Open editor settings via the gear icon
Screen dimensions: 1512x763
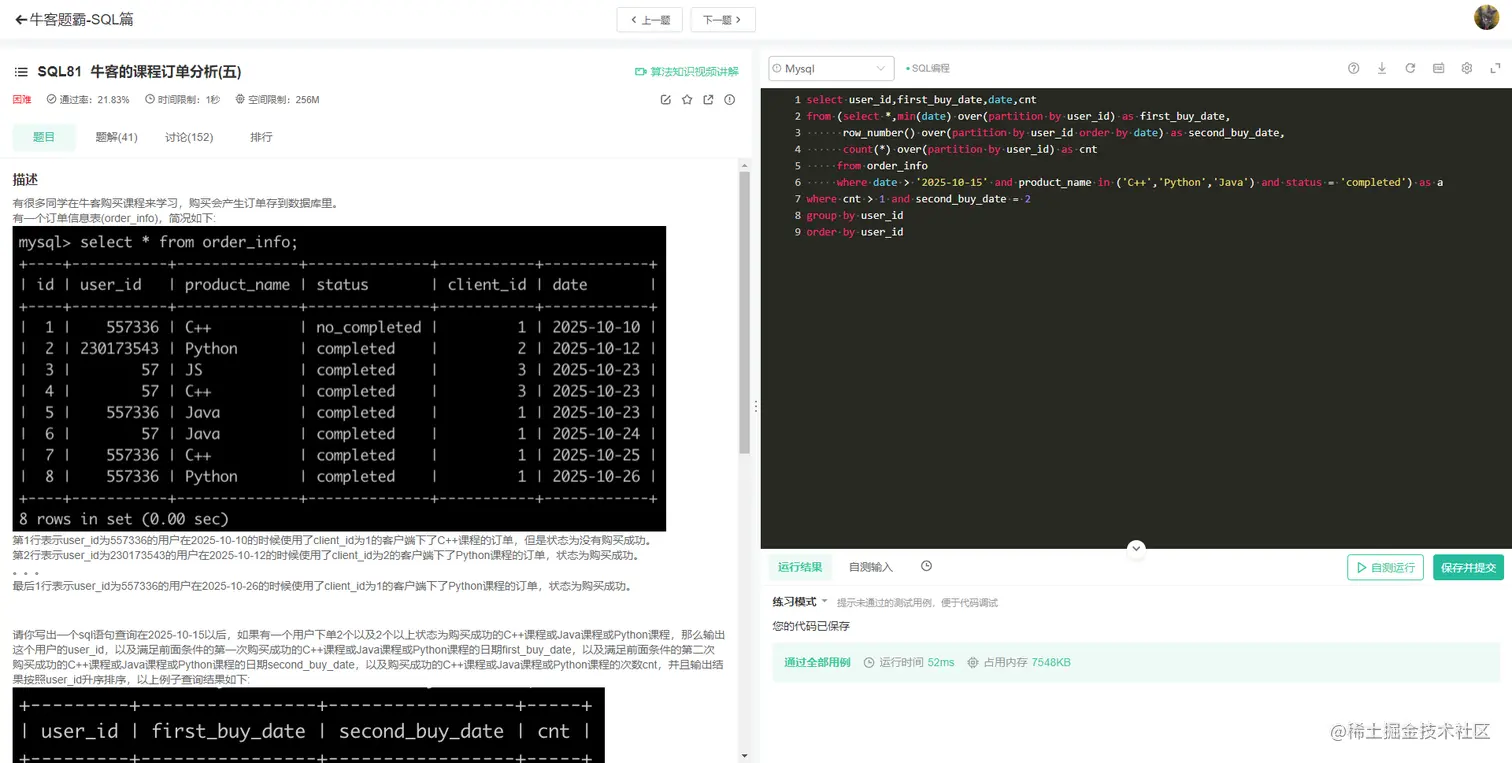[1466, 68]
